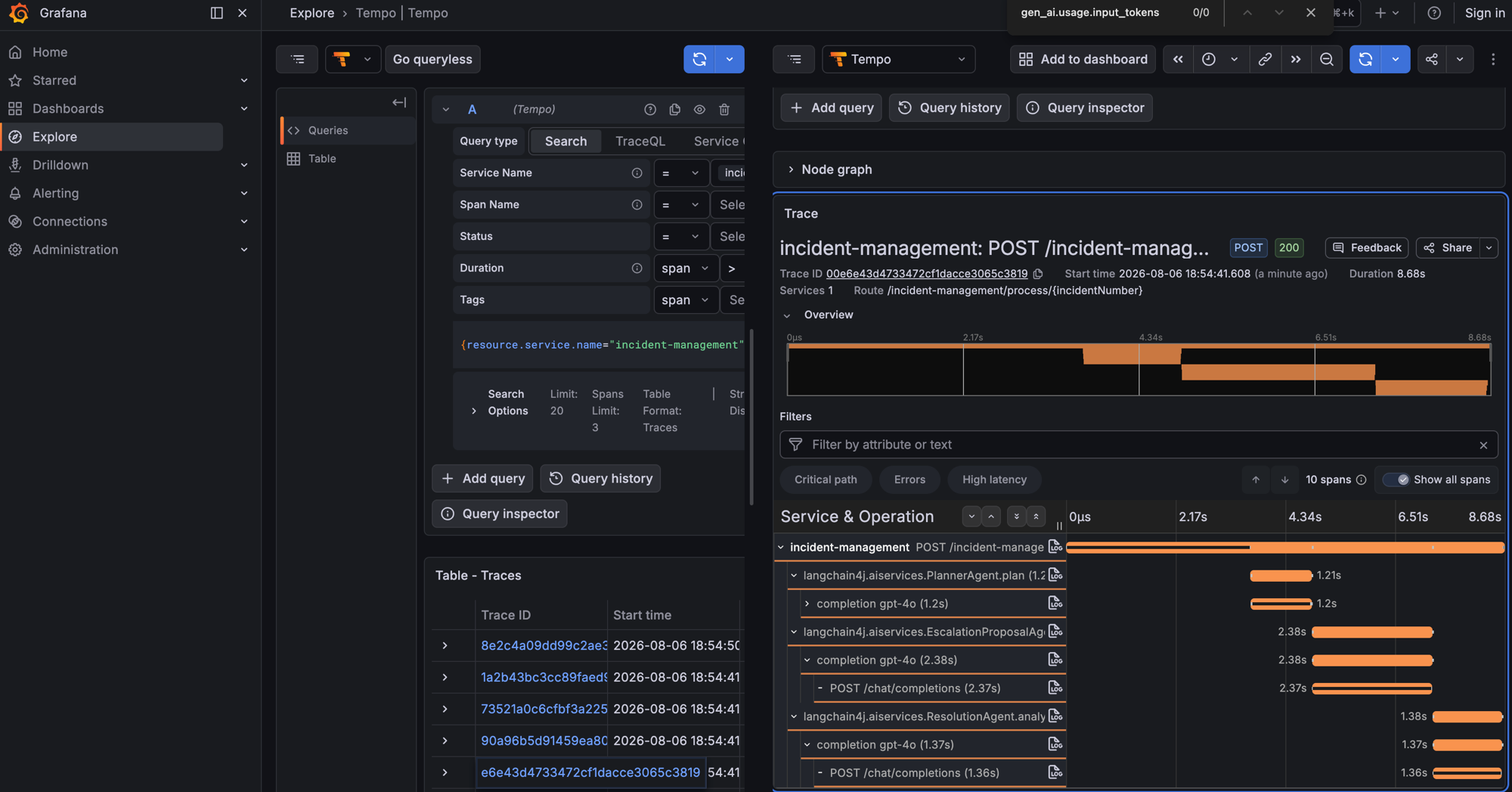Open logs for completion gpt-4o (2.38s) span
1512x792 pixels.
click(1055, 660)
